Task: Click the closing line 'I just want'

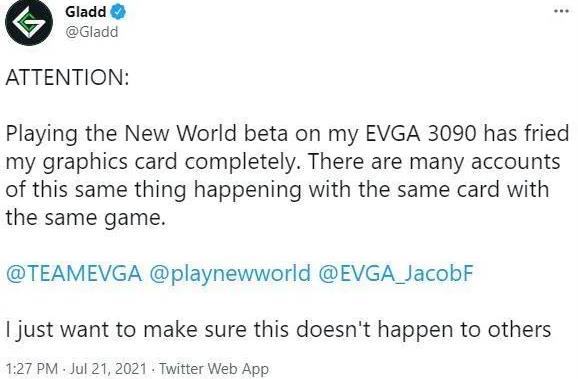Action: tap(278, 329)
